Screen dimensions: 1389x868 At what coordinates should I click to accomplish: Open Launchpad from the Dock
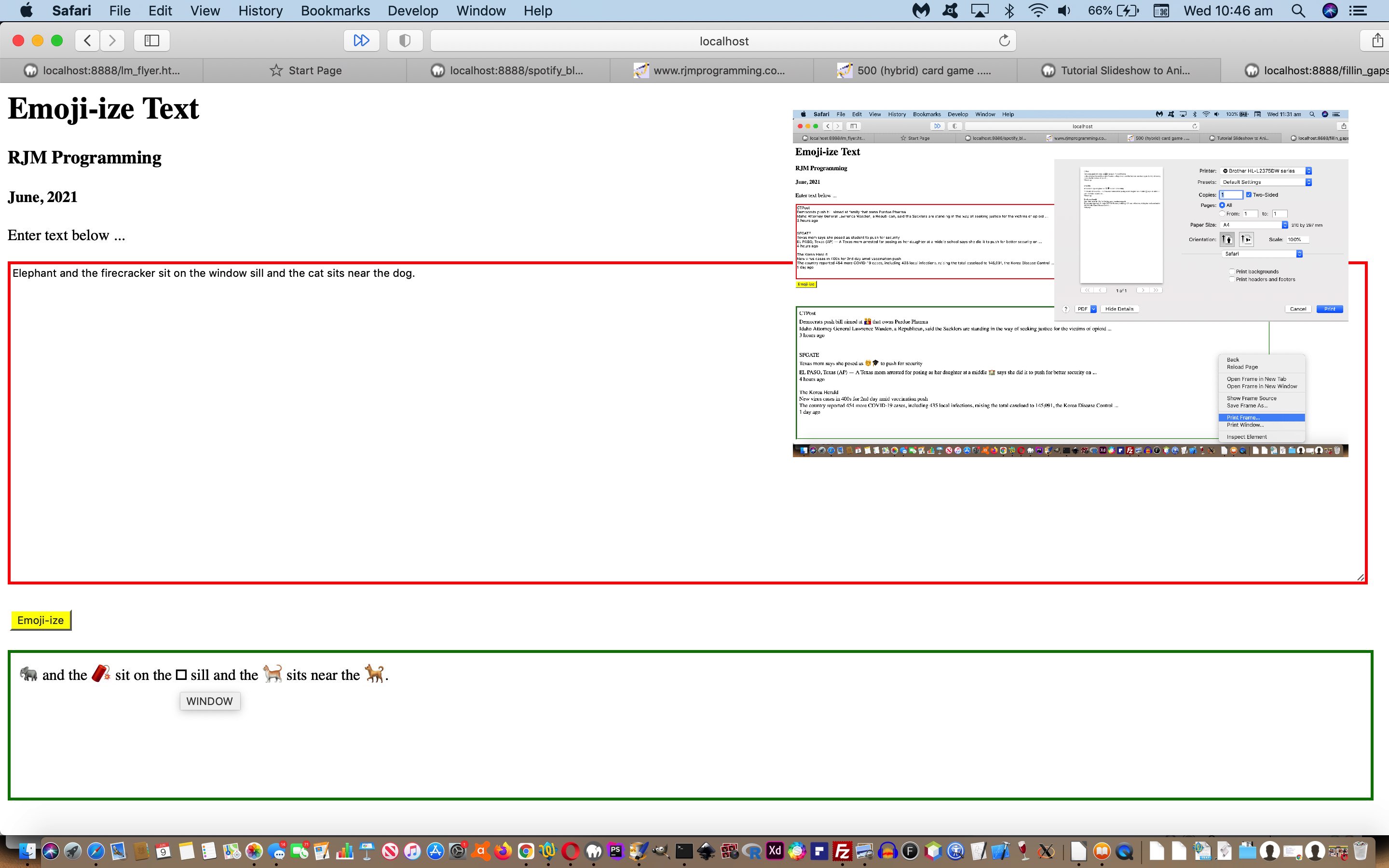pos(72,851)
